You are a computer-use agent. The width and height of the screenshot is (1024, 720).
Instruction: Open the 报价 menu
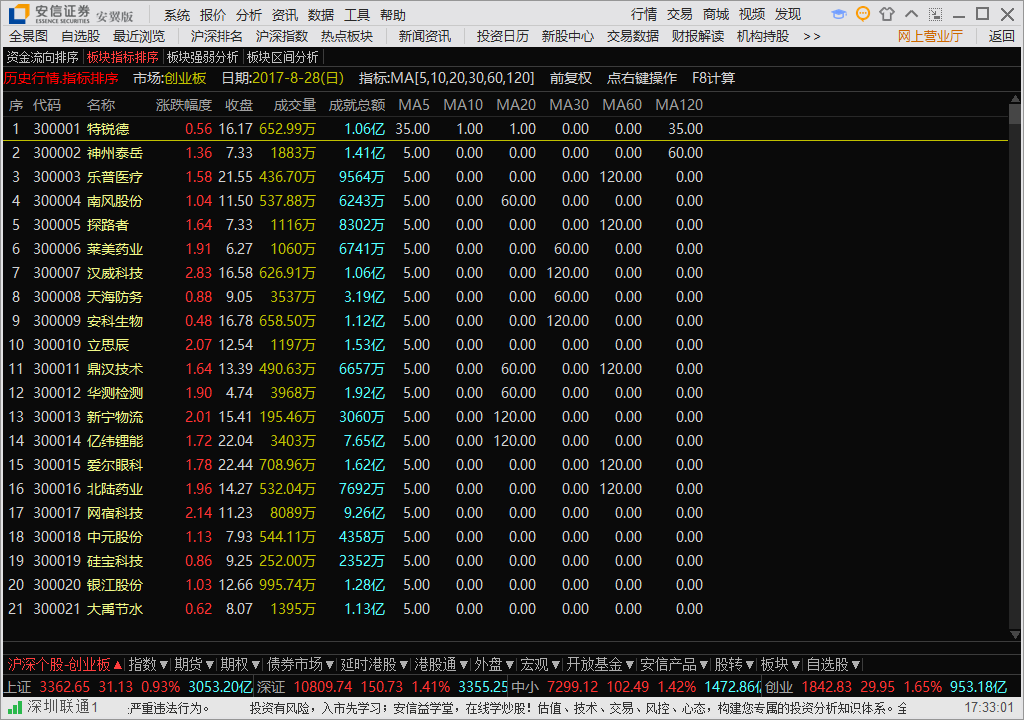pos(213,14)
